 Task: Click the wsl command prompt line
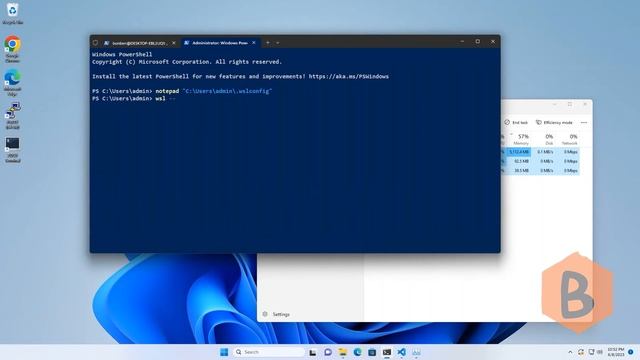coord(134,98)
